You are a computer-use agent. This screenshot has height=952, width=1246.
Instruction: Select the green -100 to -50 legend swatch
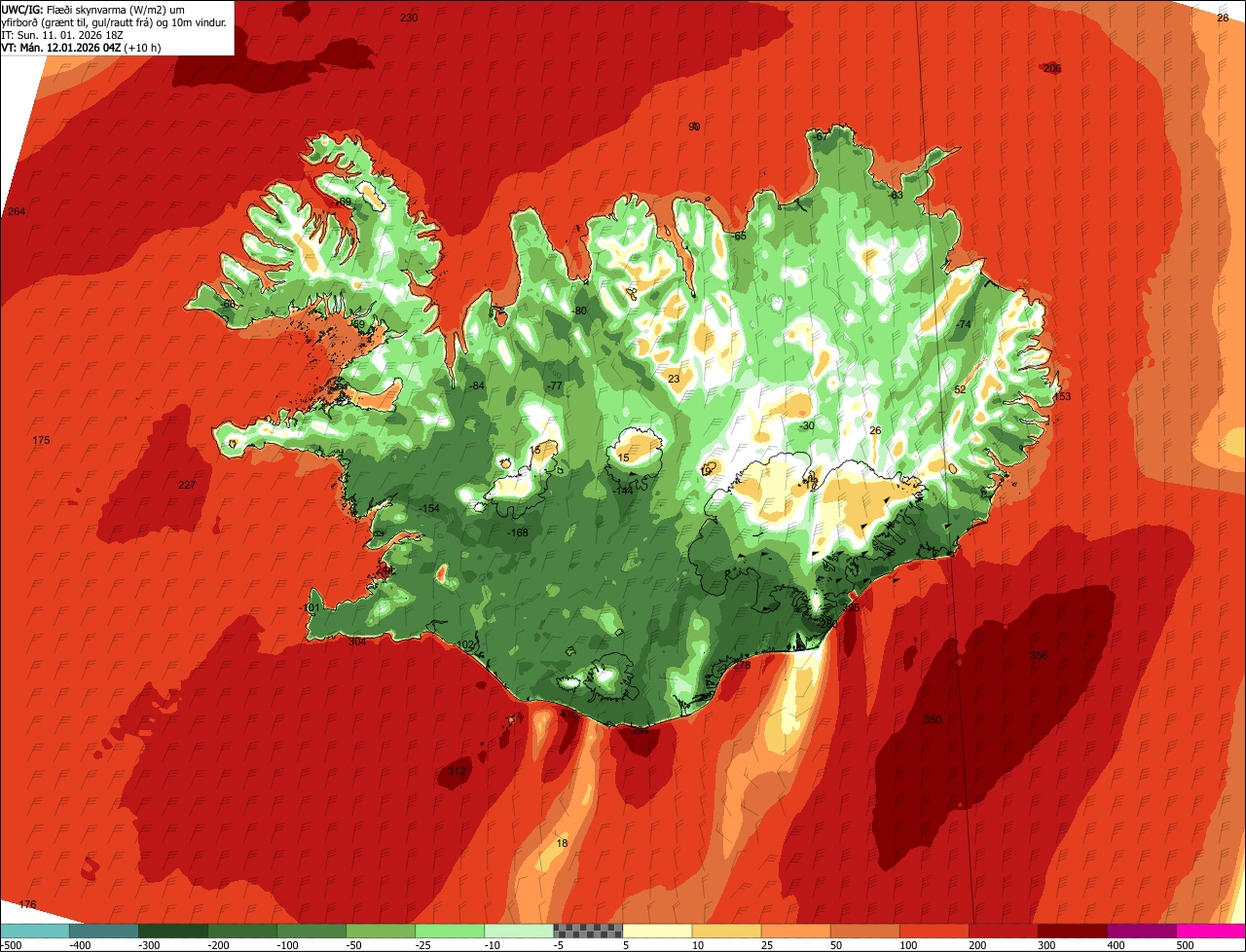[311, 931]
